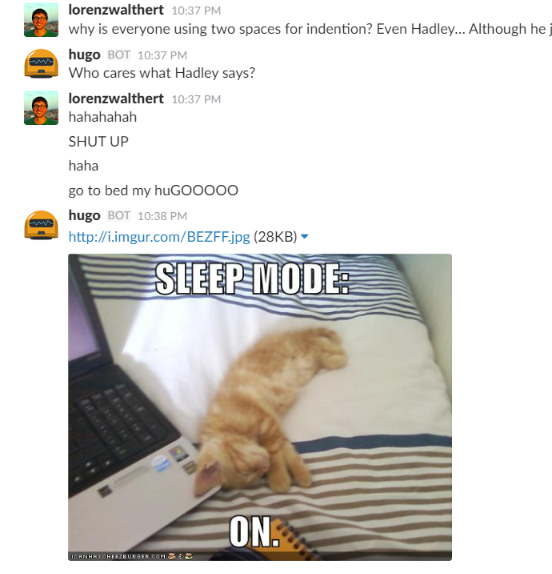This screenshot has width=552, height=574.
Task: Open the sleeping cat image thumbnail
Action: (x=260, y=407)
